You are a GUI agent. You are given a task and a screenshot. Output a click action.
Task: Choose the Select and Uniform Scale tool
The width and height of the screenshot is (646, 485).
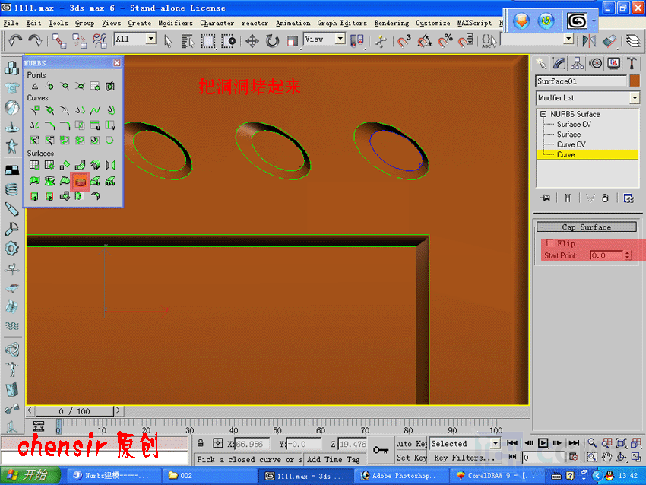[x=292, y=41]
